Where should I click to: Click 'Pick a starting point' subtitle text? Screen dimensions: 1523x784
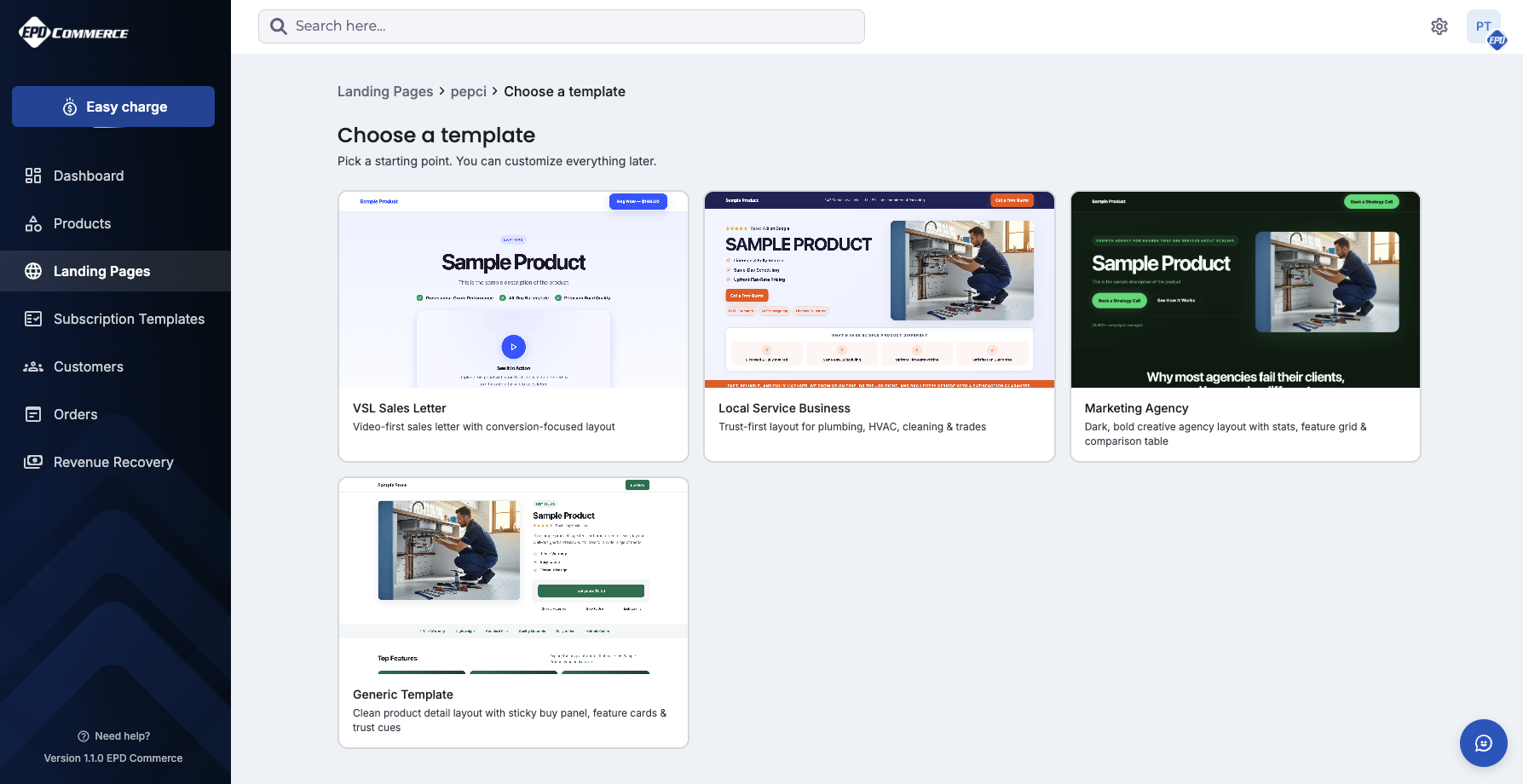pos(497,161)
